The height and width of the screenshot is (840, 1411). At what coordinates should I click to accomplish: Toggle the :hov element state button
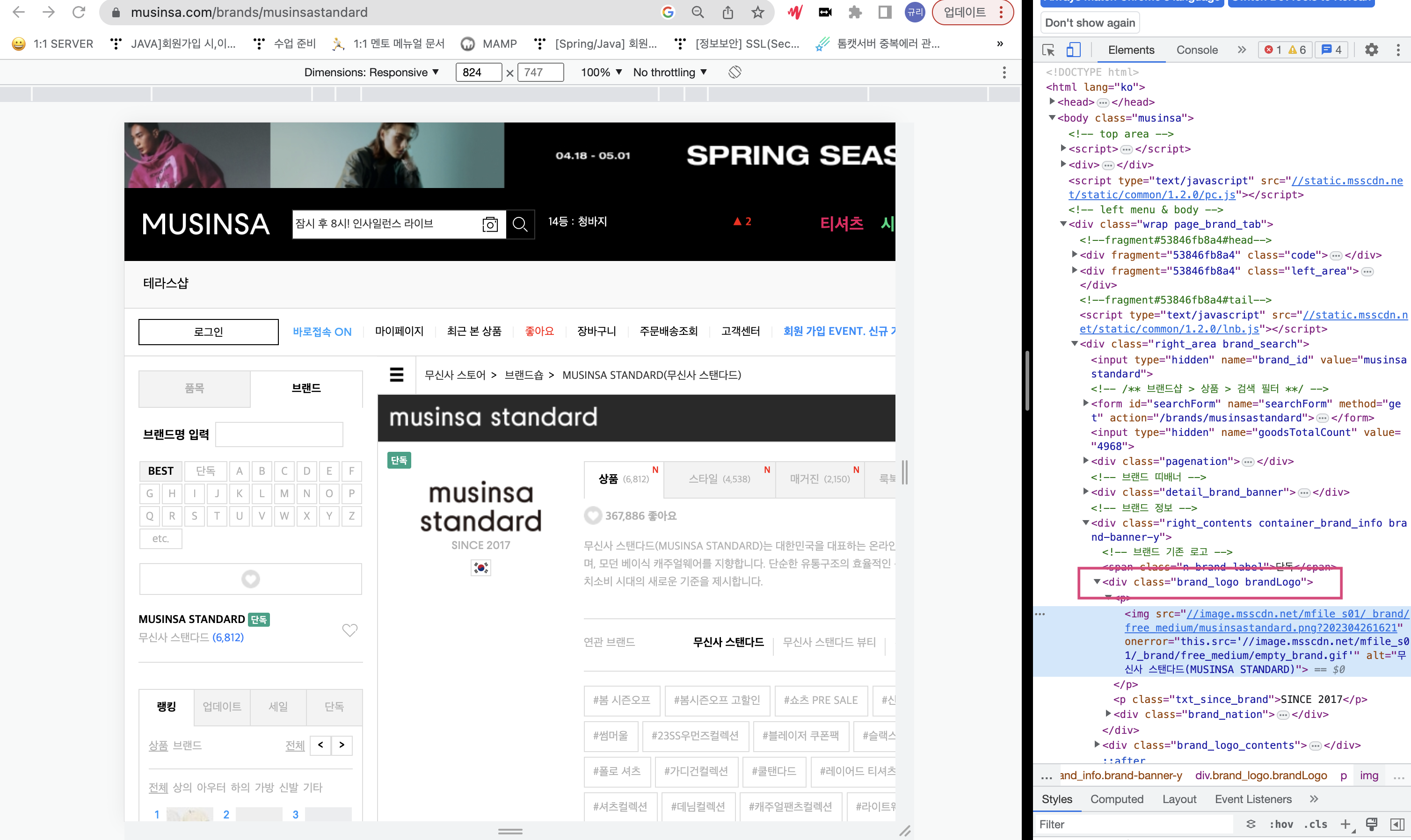point(1281,824)
